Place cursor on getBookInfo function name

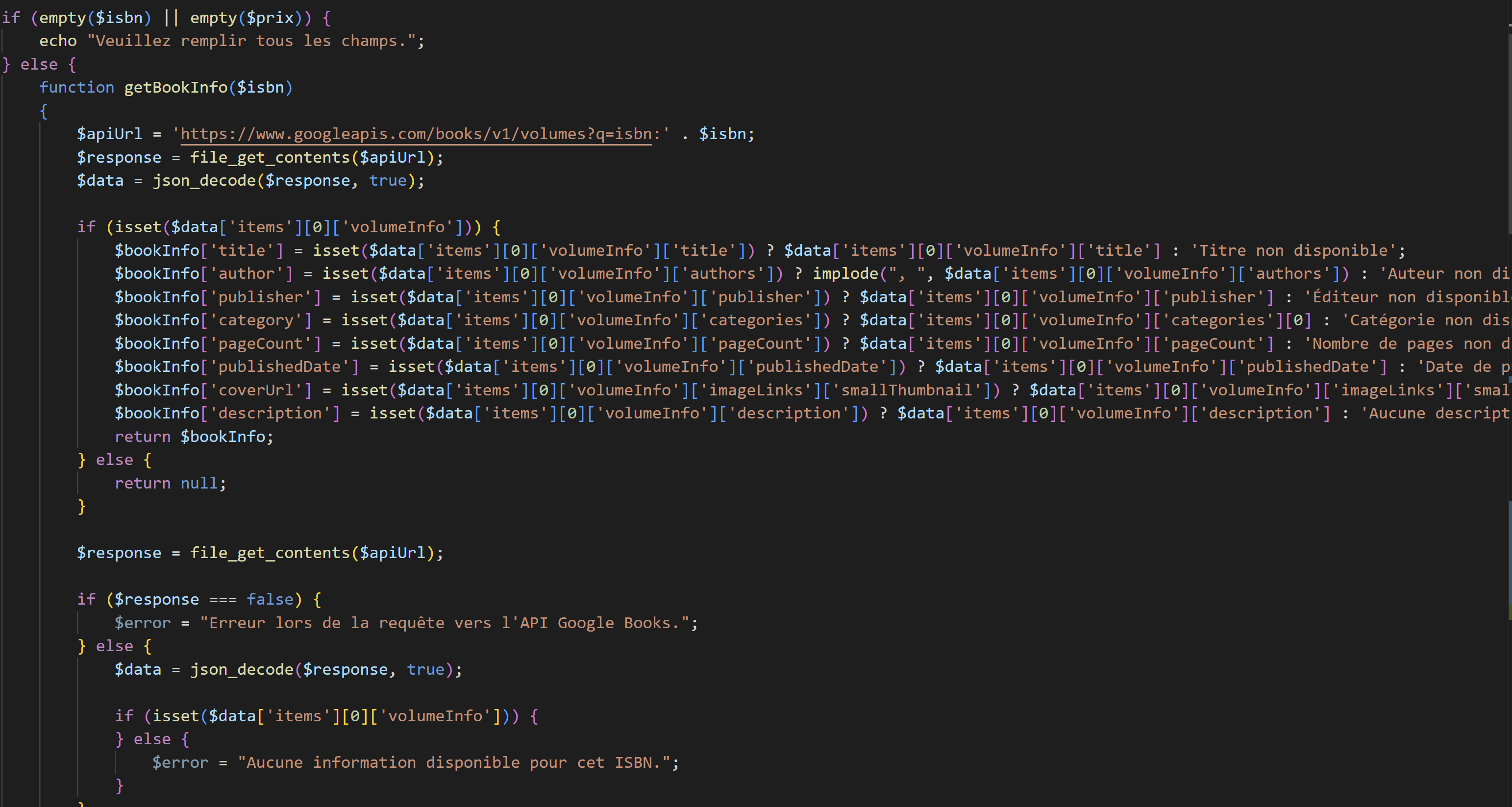point(175,87)
